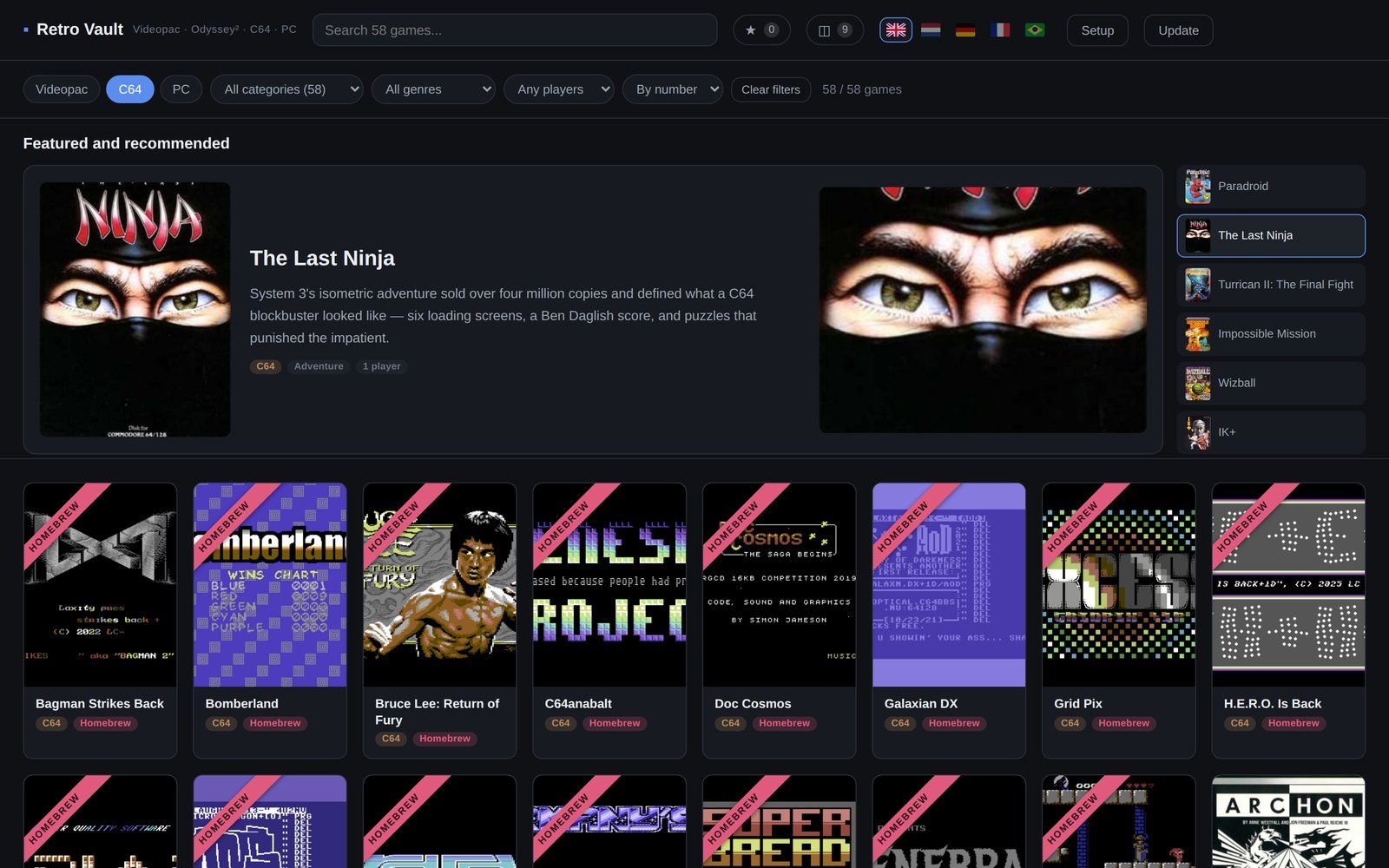Select the C64 platform tab
Image resolution: width=1389 pixels, height=868 pixels.
point(130,89)
